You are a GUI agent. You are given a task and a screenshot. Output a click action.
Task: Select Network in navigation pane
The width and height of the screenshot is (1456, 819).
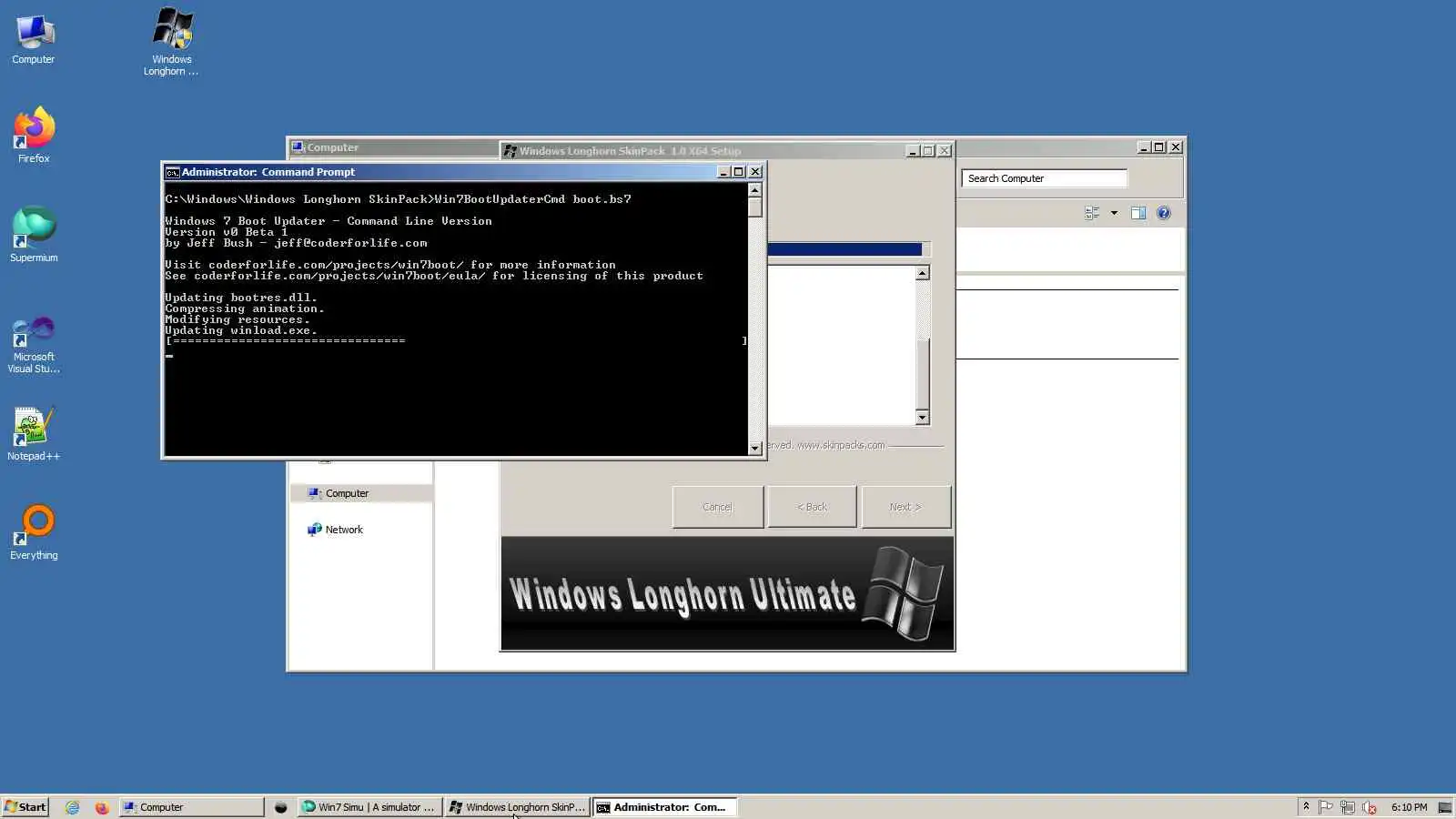click(x=335, y=530)
